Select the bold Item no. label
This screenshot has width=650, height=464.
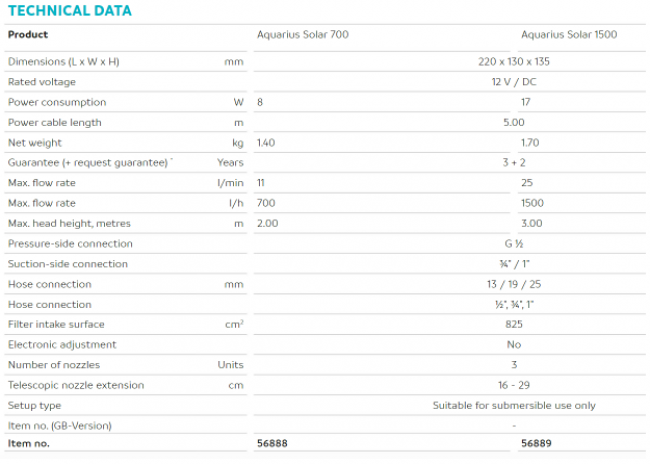[29, 444]
